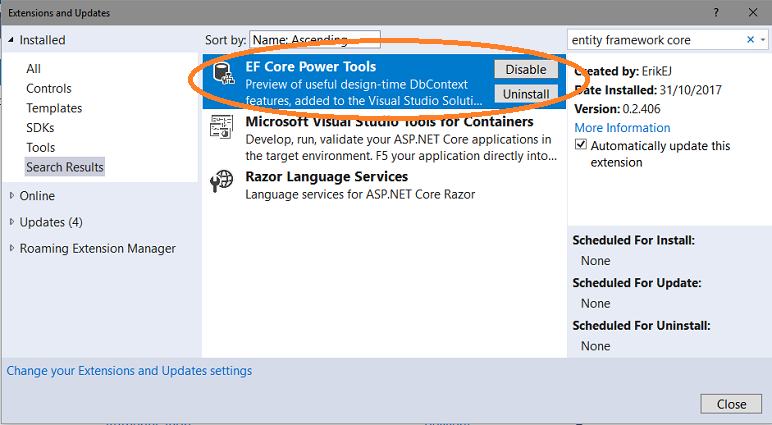
Task: Select the EF Core Power Tools title
Action: 311,66
